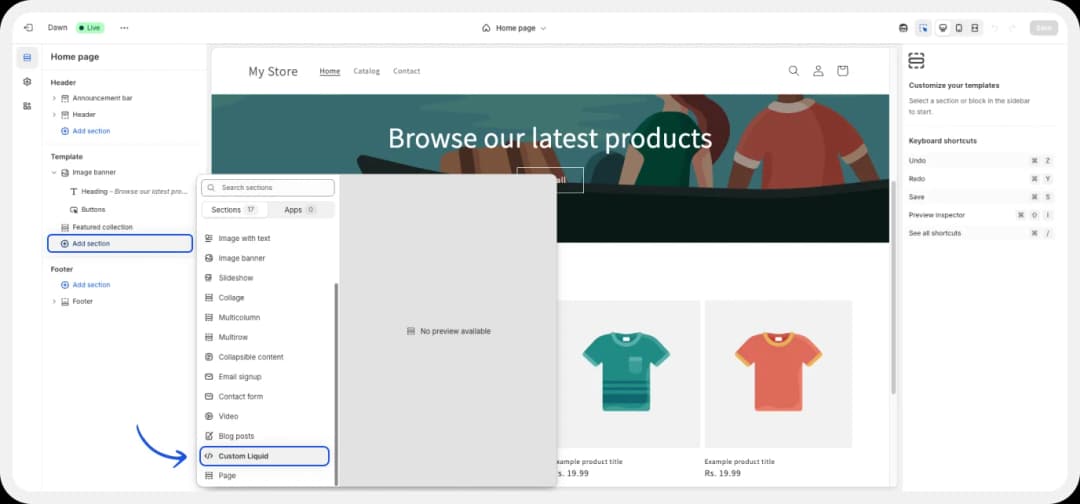Choose Custom Liquid section
This screenshot has width=1080, height=504.
[264, 456]
